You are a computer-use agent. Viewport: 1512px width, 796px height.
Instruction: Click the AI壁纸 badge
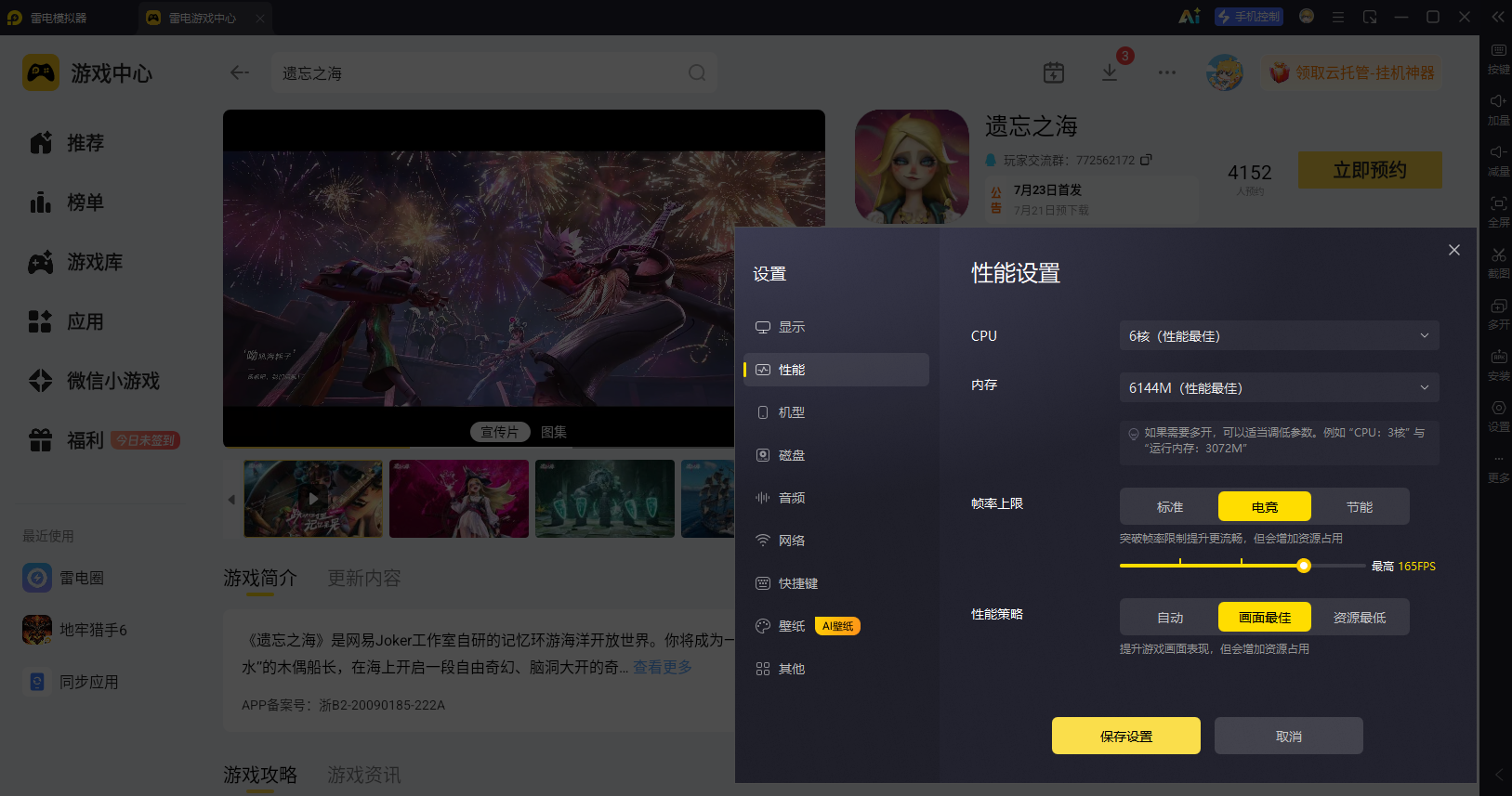pyautogui.click(x=837, y=626)
